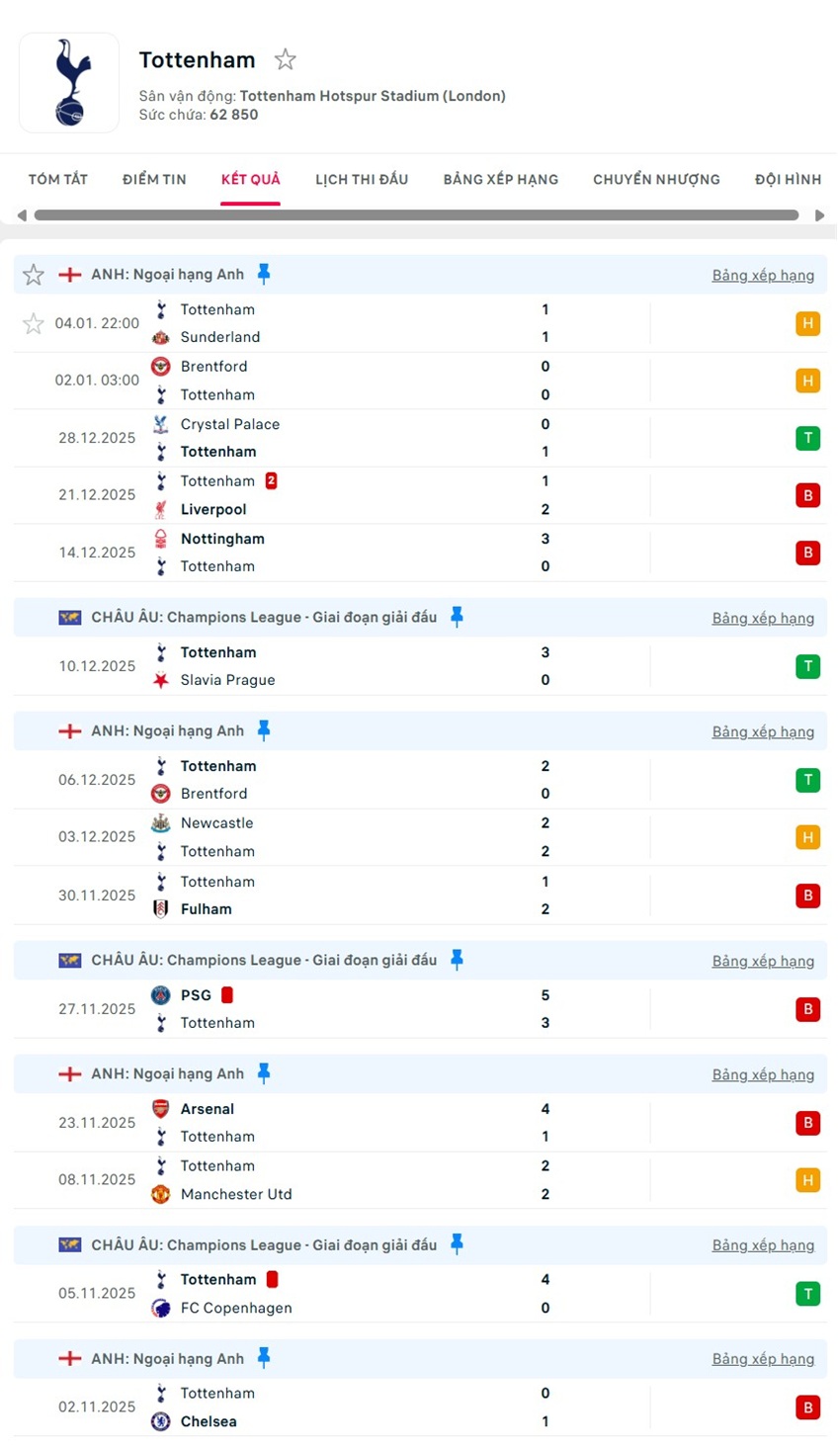Viewport: 840px width, 1451px height.
Task: Star the Ngoại hạng Anh league section
Action: (x=33, y=274)
